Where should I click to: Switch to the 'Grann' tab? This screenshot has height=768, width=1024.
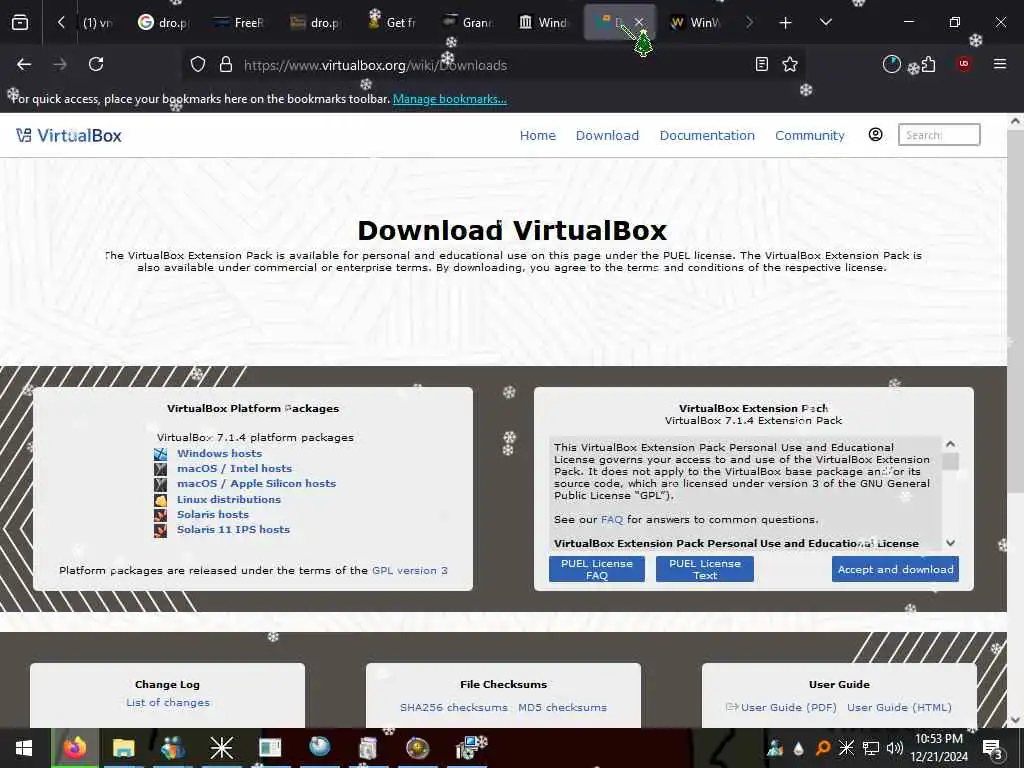pos(468,23)
